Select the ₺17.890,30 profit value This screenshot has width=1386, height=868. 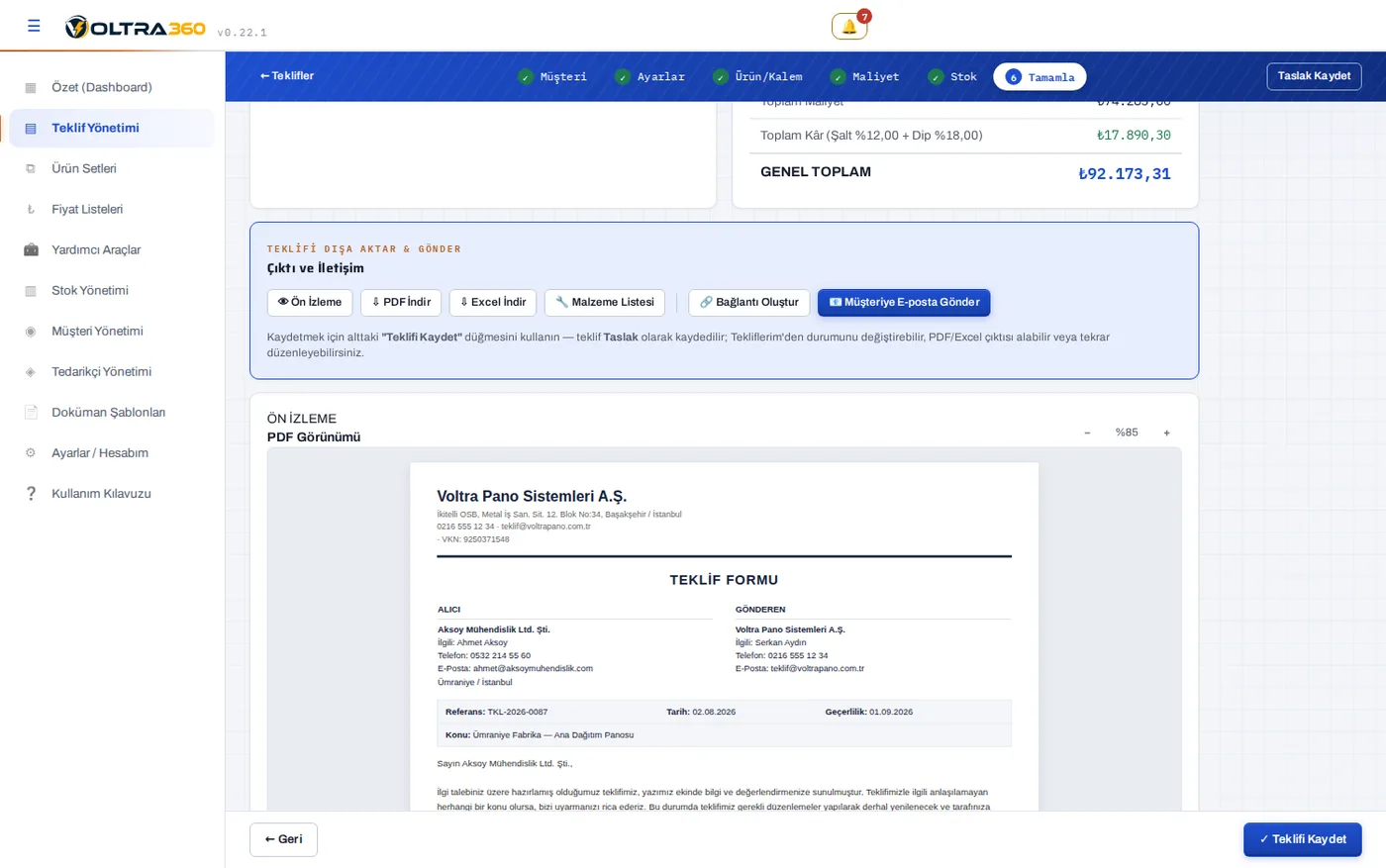coord(1134,136)
